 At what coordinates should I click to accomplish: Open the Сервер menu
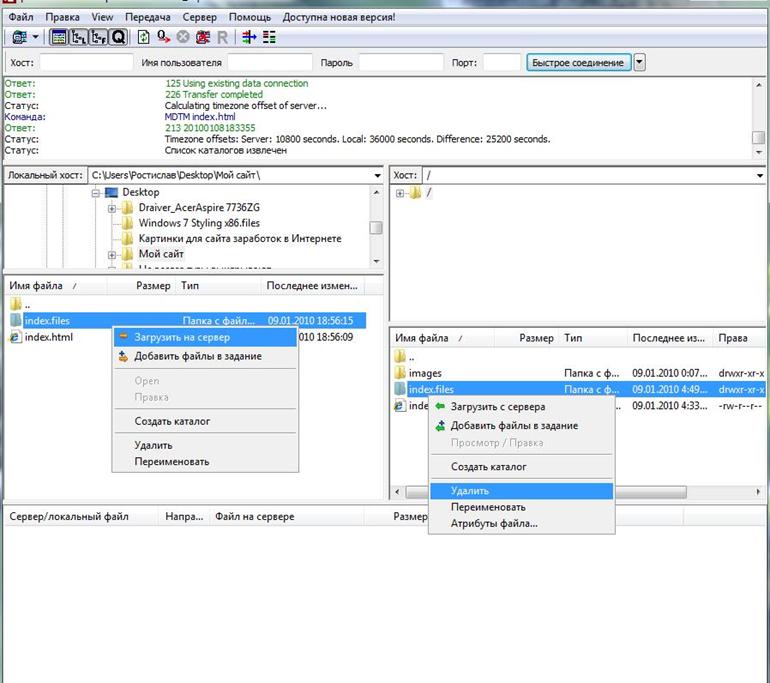(x=199, y=17)
